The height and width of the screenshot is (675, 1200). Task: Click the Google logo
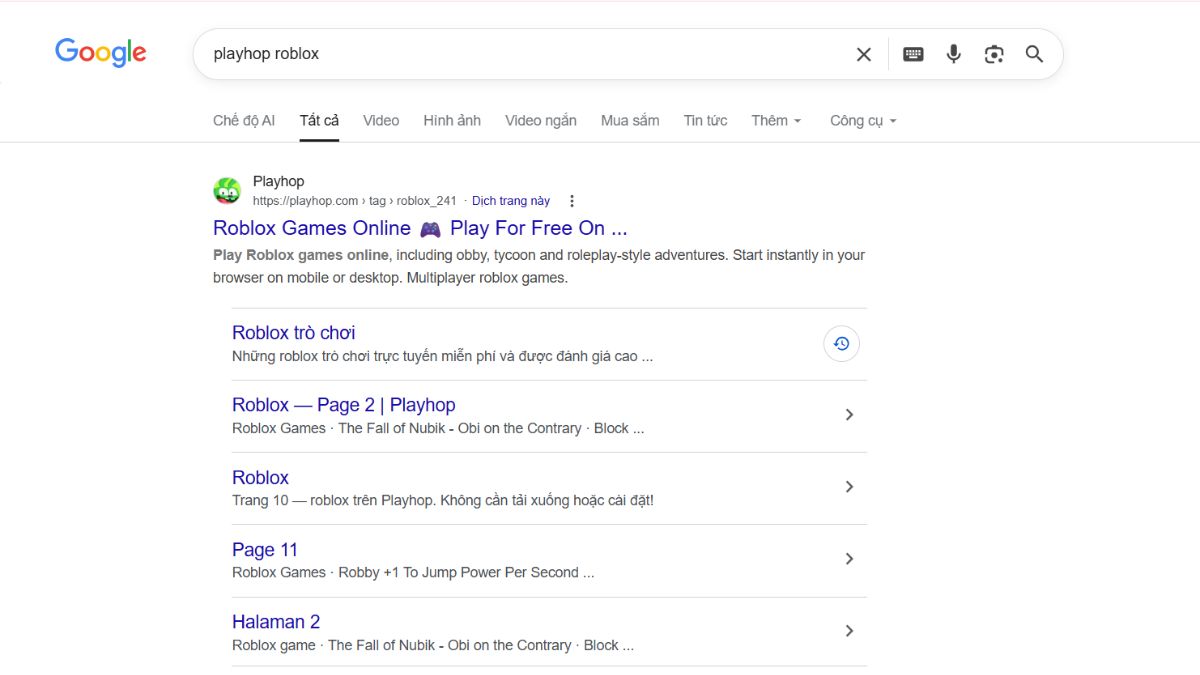point(100,53)
